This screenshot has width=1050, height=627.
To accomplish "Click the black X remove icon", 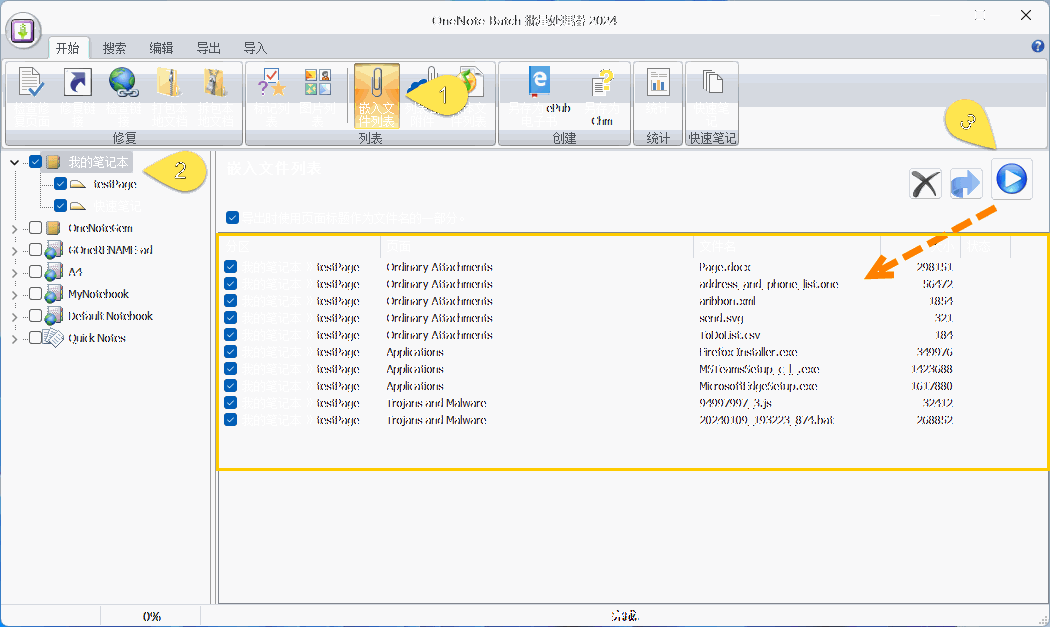I will 925,184.
